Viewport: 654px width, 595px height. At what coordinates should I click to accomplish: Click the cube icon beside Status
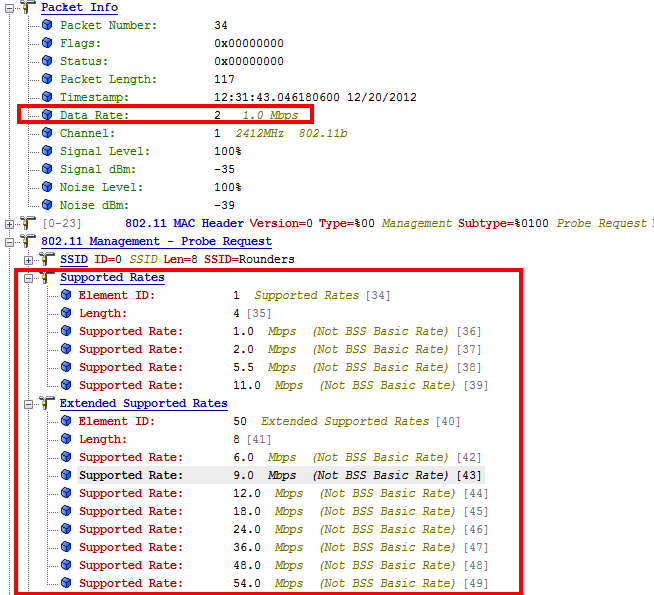point(47,61)
